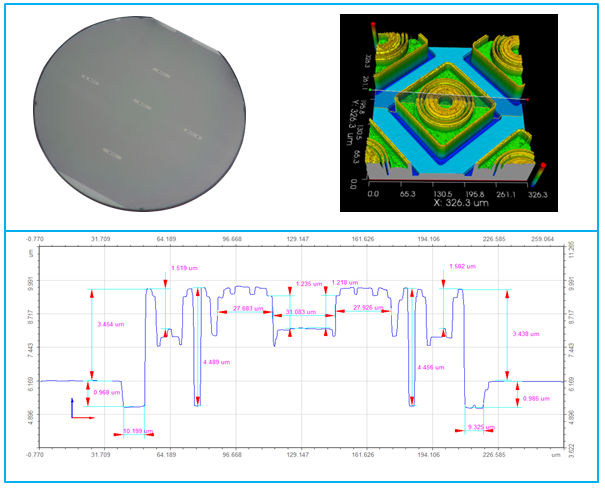The width and height of the screenshot is (605, 490).
Task: Select the 27.926 um width measurement label
Action: [369, 308]
